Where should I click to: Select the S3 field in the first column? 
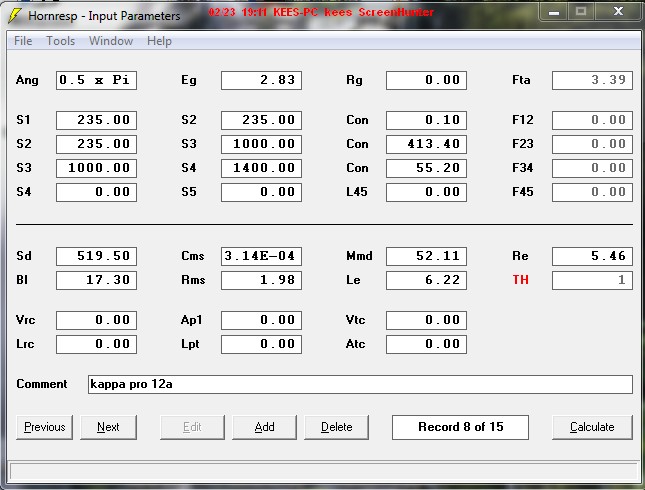[x=96, y=168]
